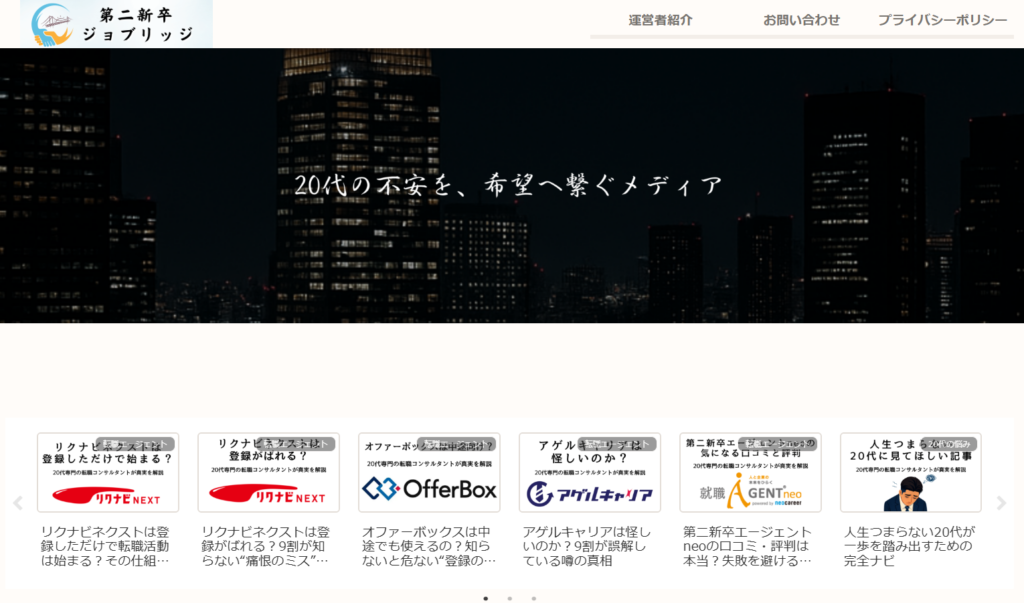The width and height of the screenshot is (1024, 603).
Task: Open the リクナビNEXT 登録がばれる thumbnail
Action: coord(268,473)
